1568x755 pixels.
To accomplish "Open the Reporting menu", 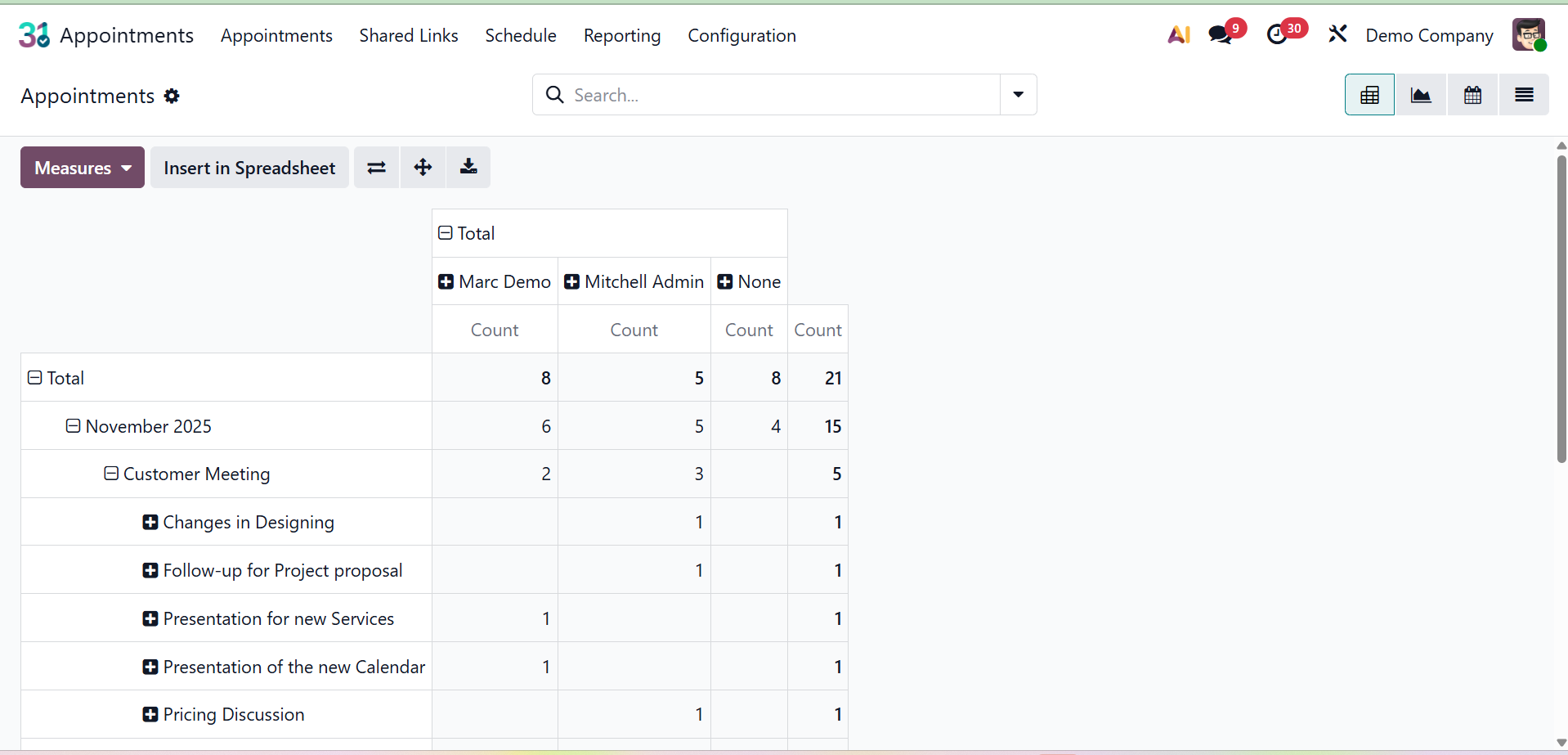I will 621,36.
